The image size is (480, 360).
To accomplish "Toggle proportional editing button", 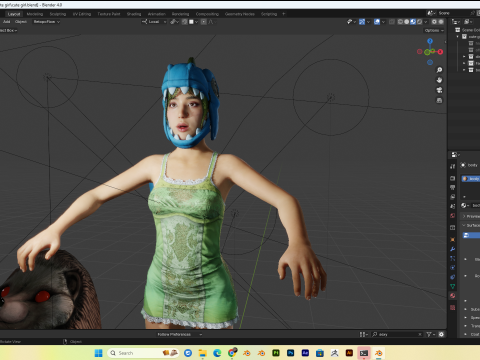I will [204, 22].
